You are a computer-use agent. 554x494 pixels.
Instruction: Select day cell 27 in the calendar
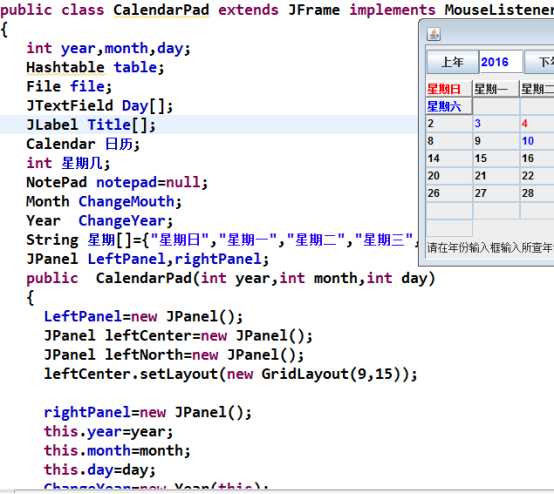click(496, 193)
